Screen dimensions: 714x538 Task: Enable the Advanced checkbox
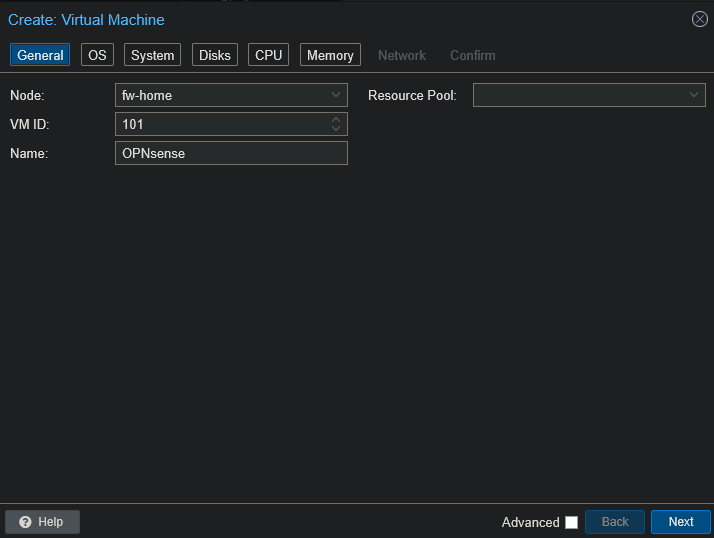571,522
